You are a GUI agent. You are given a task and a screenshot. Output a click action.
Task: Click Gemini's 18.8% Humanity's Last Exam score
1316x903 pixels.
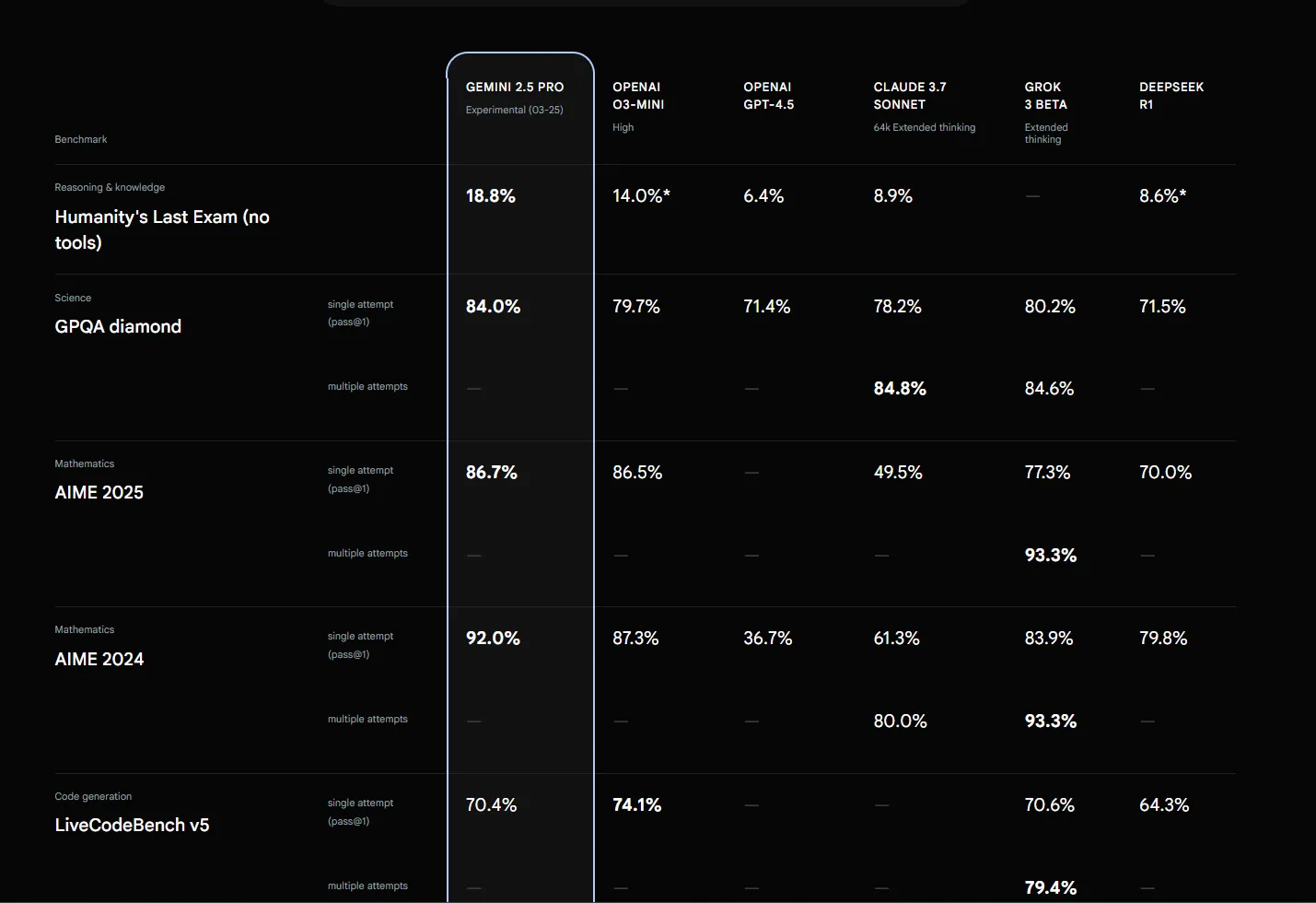[491, 195]
